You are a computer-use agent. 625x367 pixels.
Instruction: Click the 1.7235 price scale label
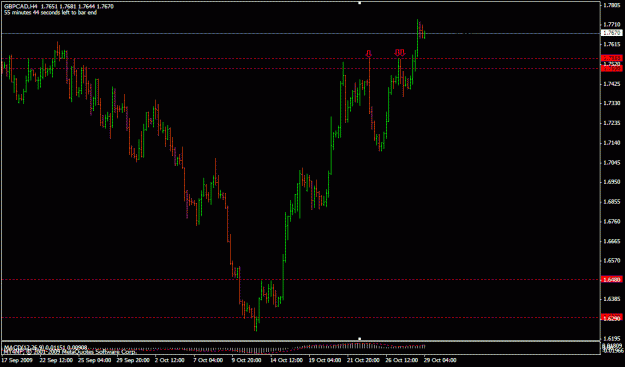coord(613,123)
